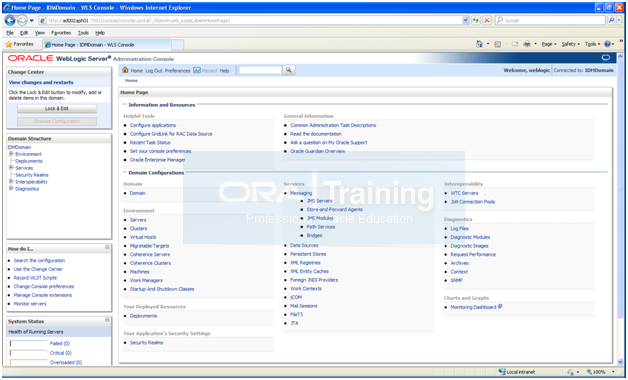
Task: Open the address bar dropdown arrow
Action: click(x=465, y=20)
